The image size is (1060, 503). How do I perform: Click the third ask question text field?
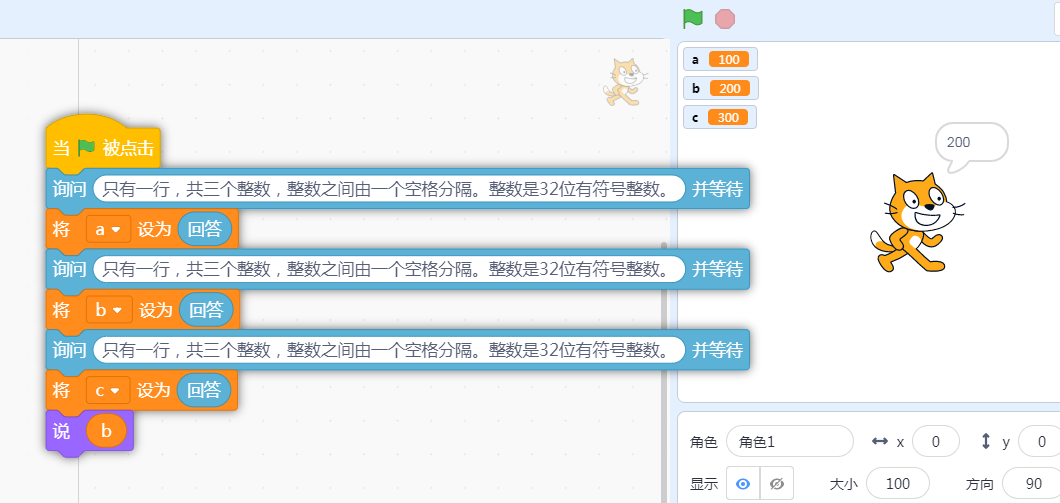click(x=389, y=350)
